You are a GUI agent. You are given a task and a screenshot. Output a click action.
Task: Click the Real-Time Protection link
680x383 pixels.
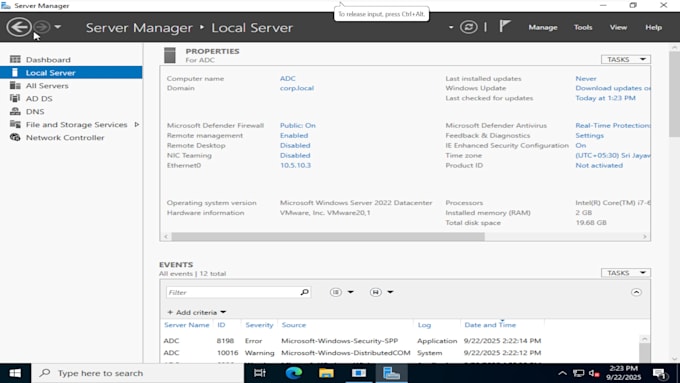tap(613, 125)
